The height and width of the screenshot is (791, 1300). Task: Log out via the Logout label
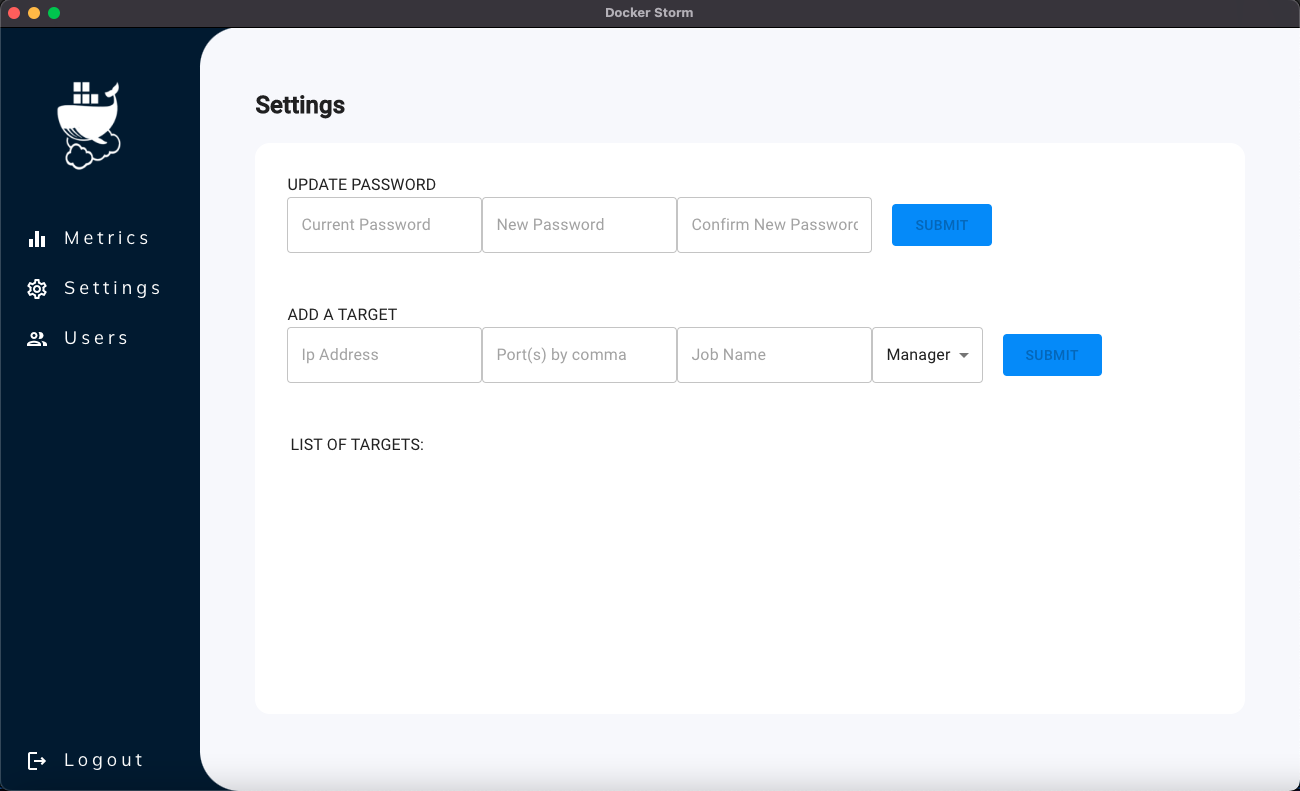tap(104, 760)
